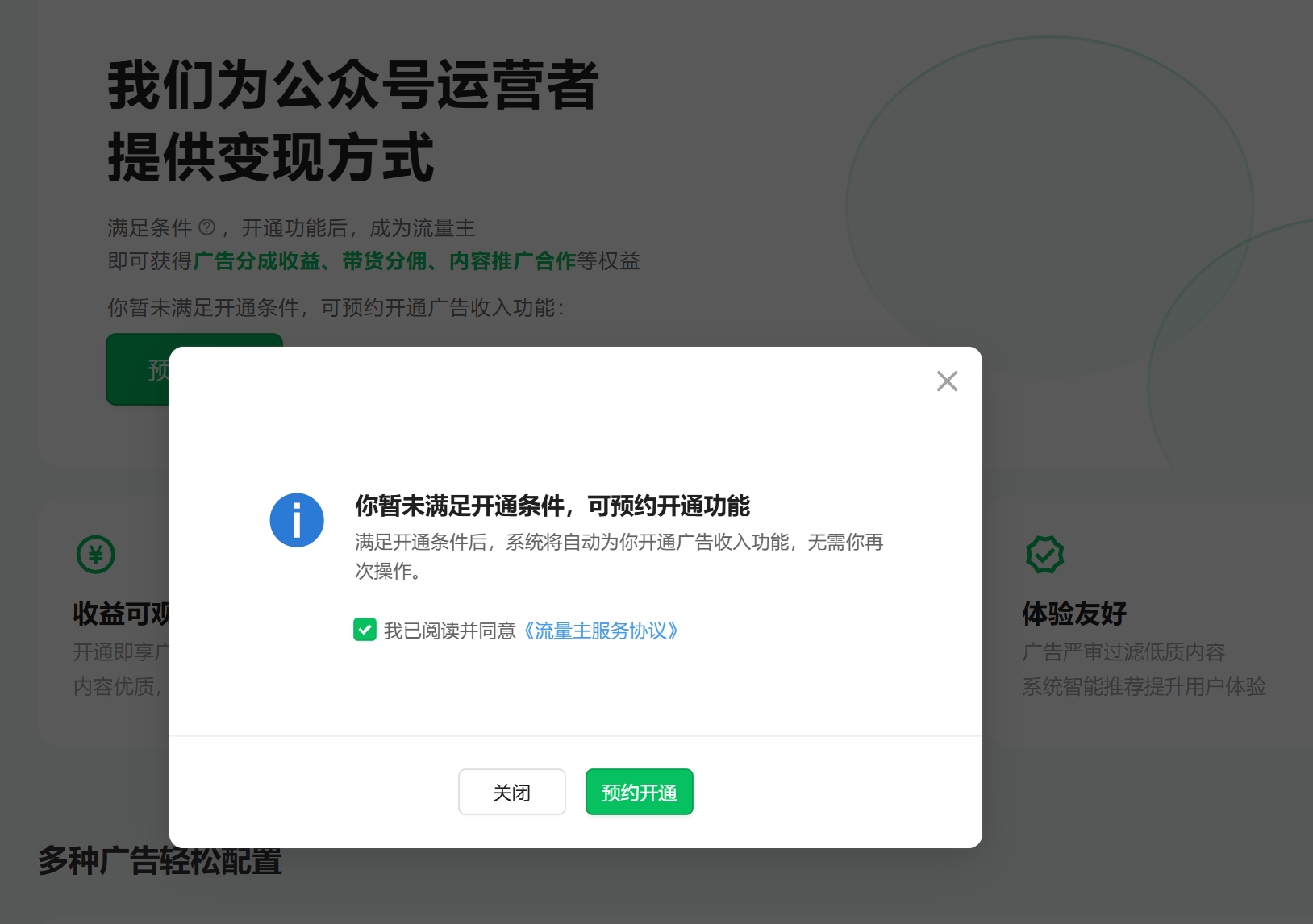1313x924 pixels.
Task: Click the yuan coin icon above 收益可观
Action: [x=96, y=555]
